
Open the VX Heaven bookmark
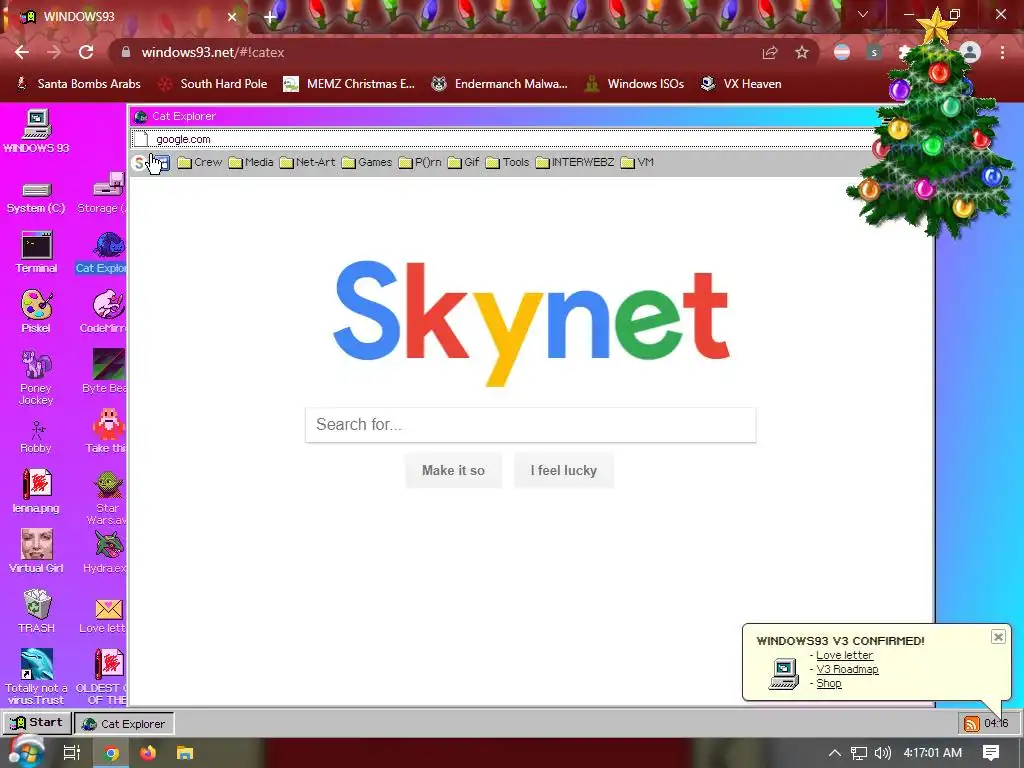741,84
